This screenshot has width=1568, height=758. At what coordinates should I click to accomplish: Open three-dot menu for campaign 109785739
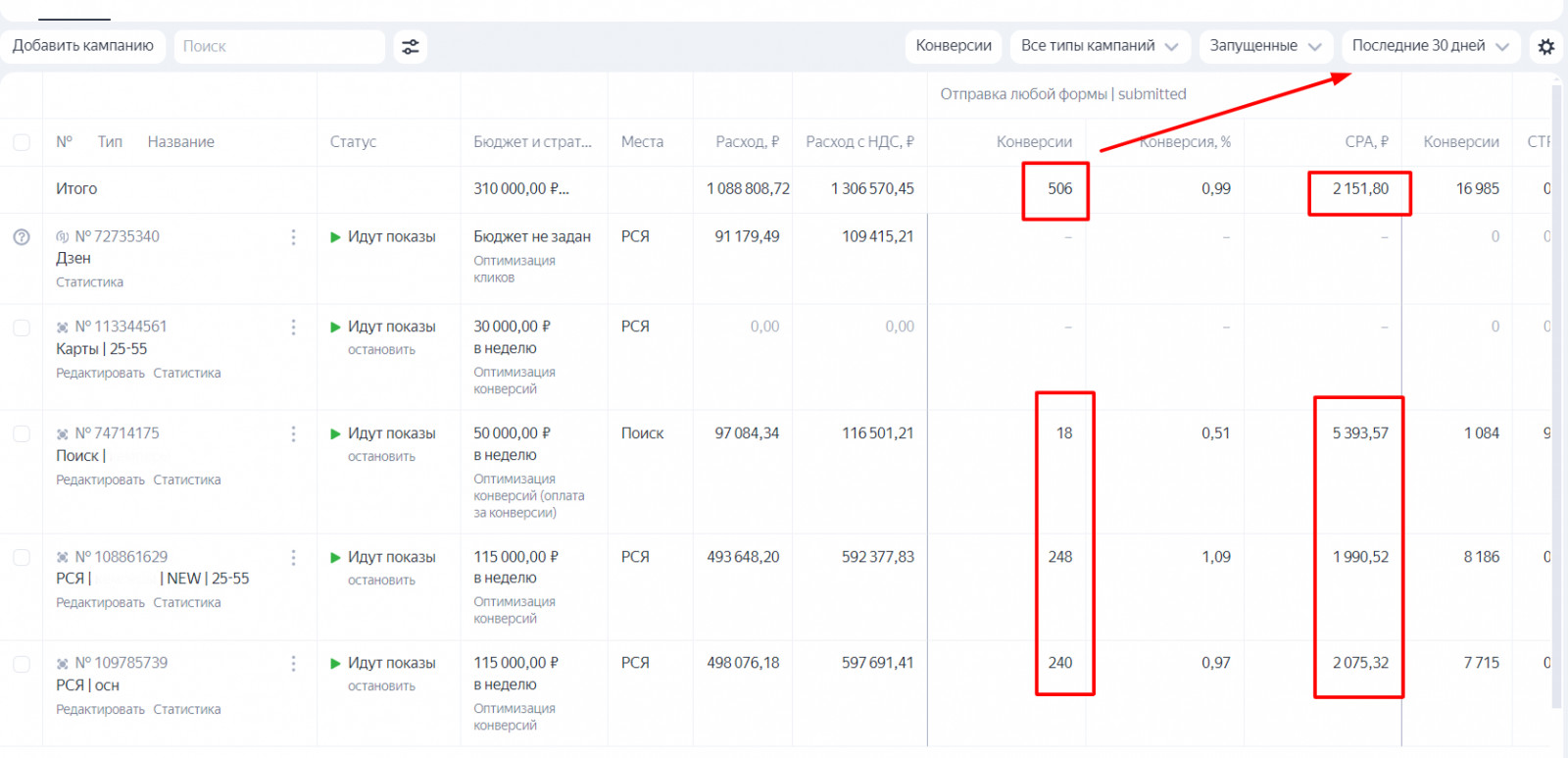(x=293, y=664)
